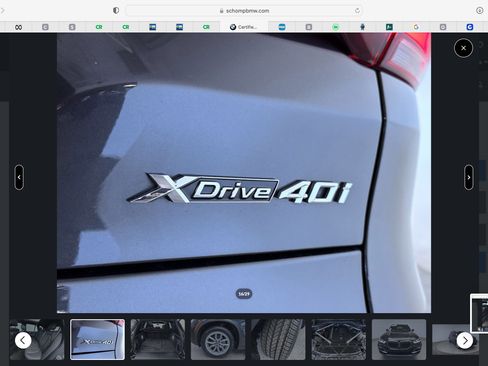Open the tire tread close-up thumbnail
This screenshot has width=488, height=366.
pyautogui.click(x=278, y=339)
